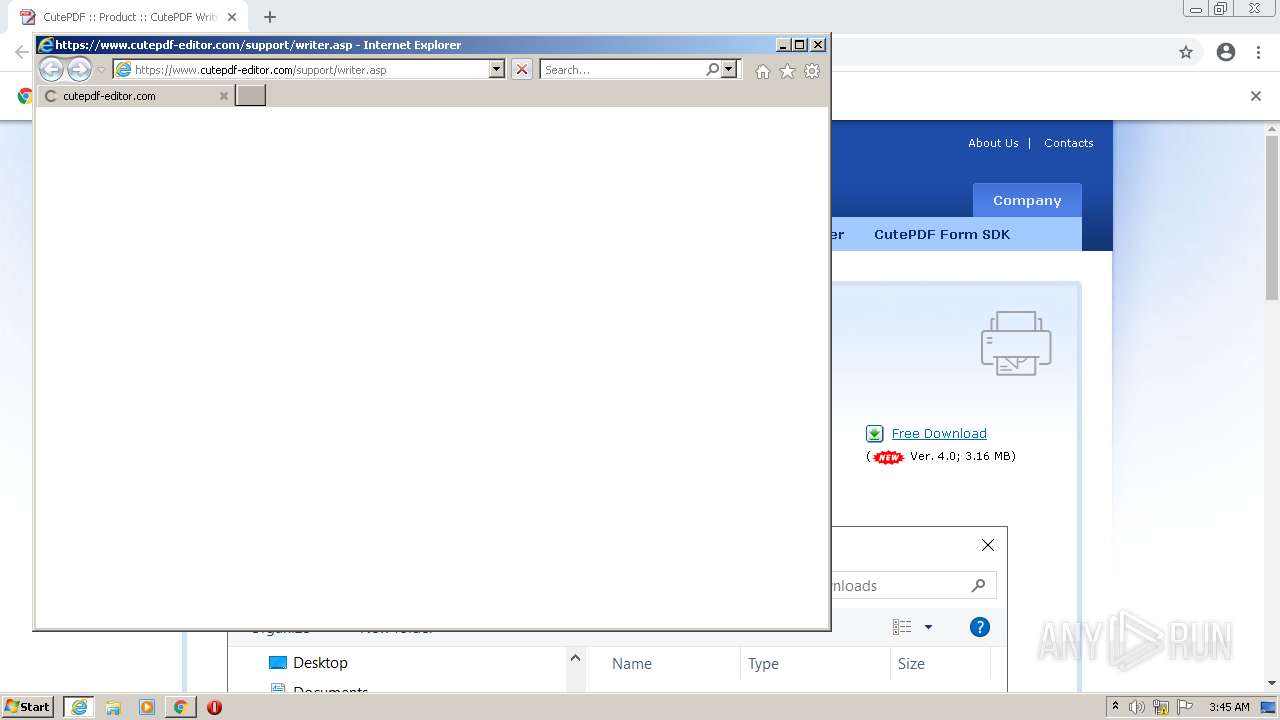This screenshot has height=720, width=1280.
Task: Open Internet Explorer Tools gear
Action: pos(812,71)
